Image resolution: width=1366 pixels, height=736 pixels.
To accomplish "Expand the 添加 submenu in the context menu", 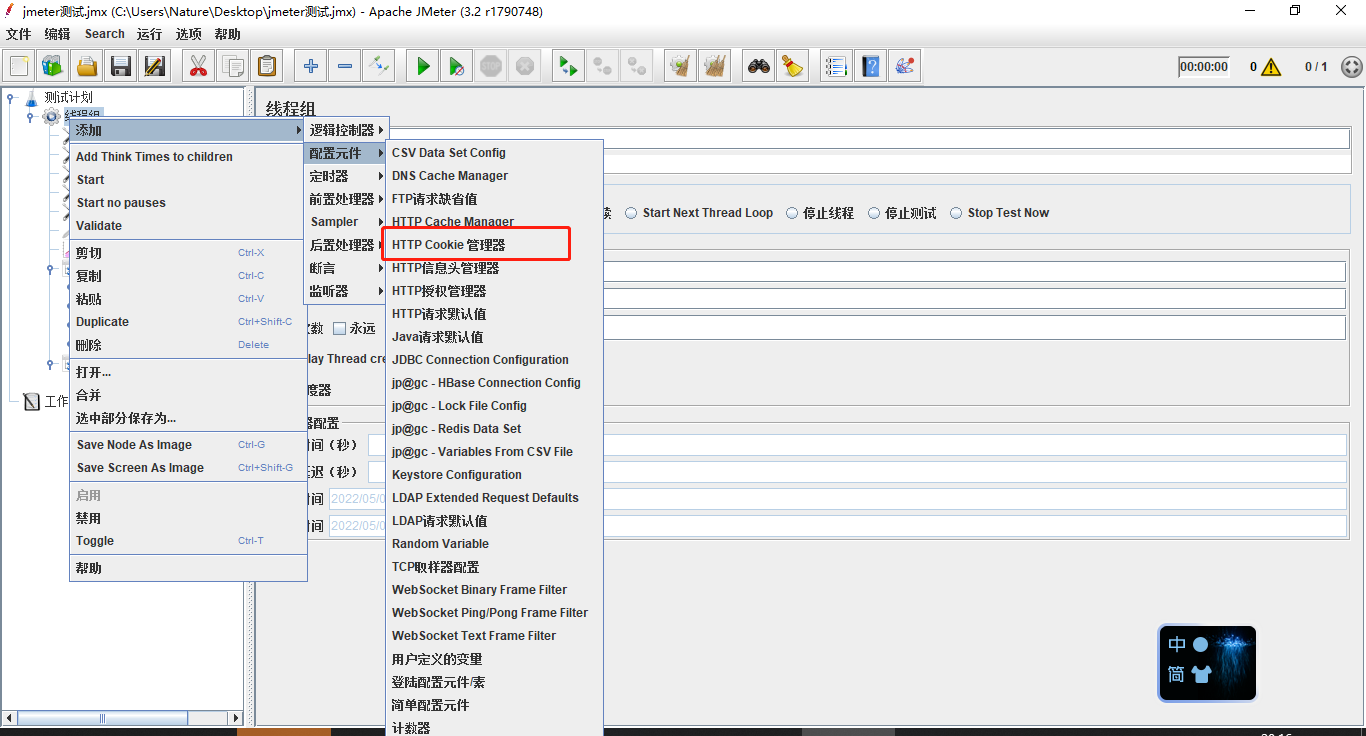I will tap(188, 130).
